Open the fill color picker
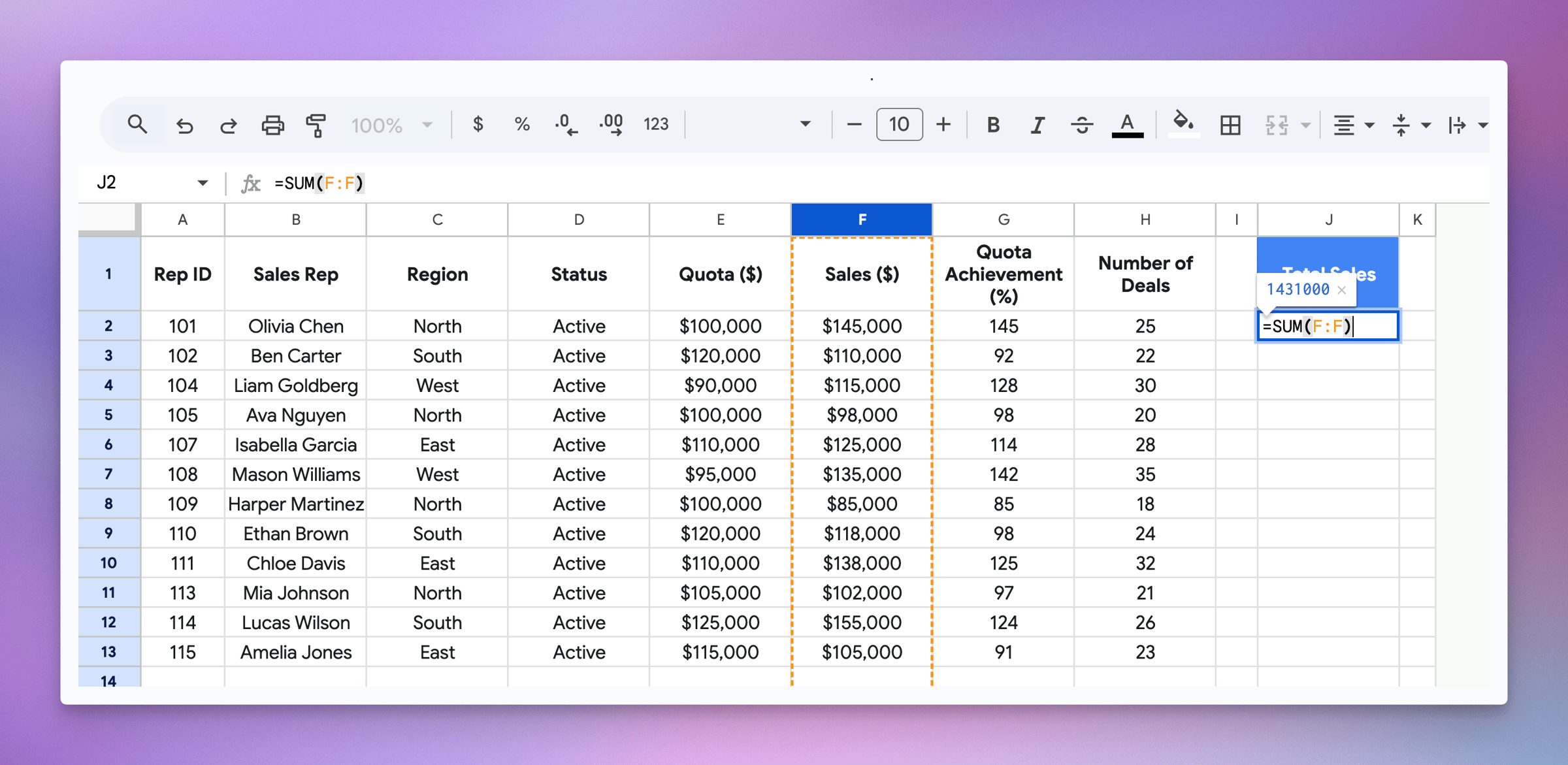Viewport: 1568px width, 765px height. point(1183,123)
